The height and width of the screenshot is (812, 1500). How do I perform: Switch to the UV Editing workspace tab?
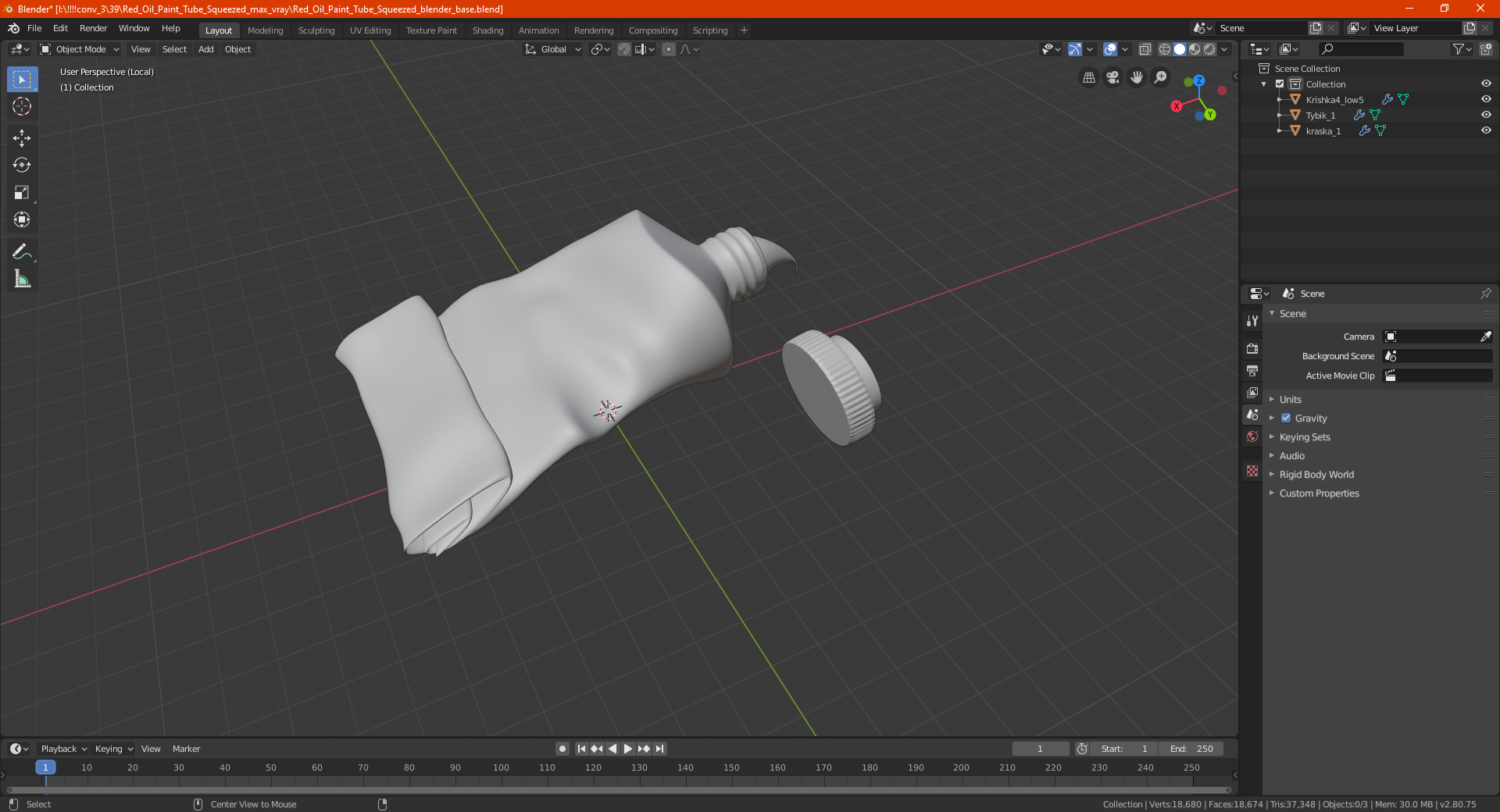tap(370, 30)
